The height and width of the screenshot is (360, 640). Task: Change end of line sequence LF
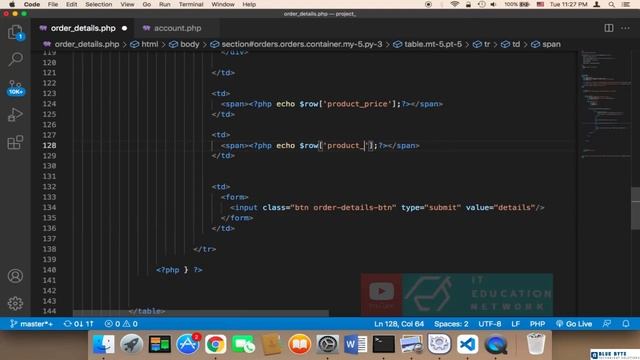pos(516,324)
